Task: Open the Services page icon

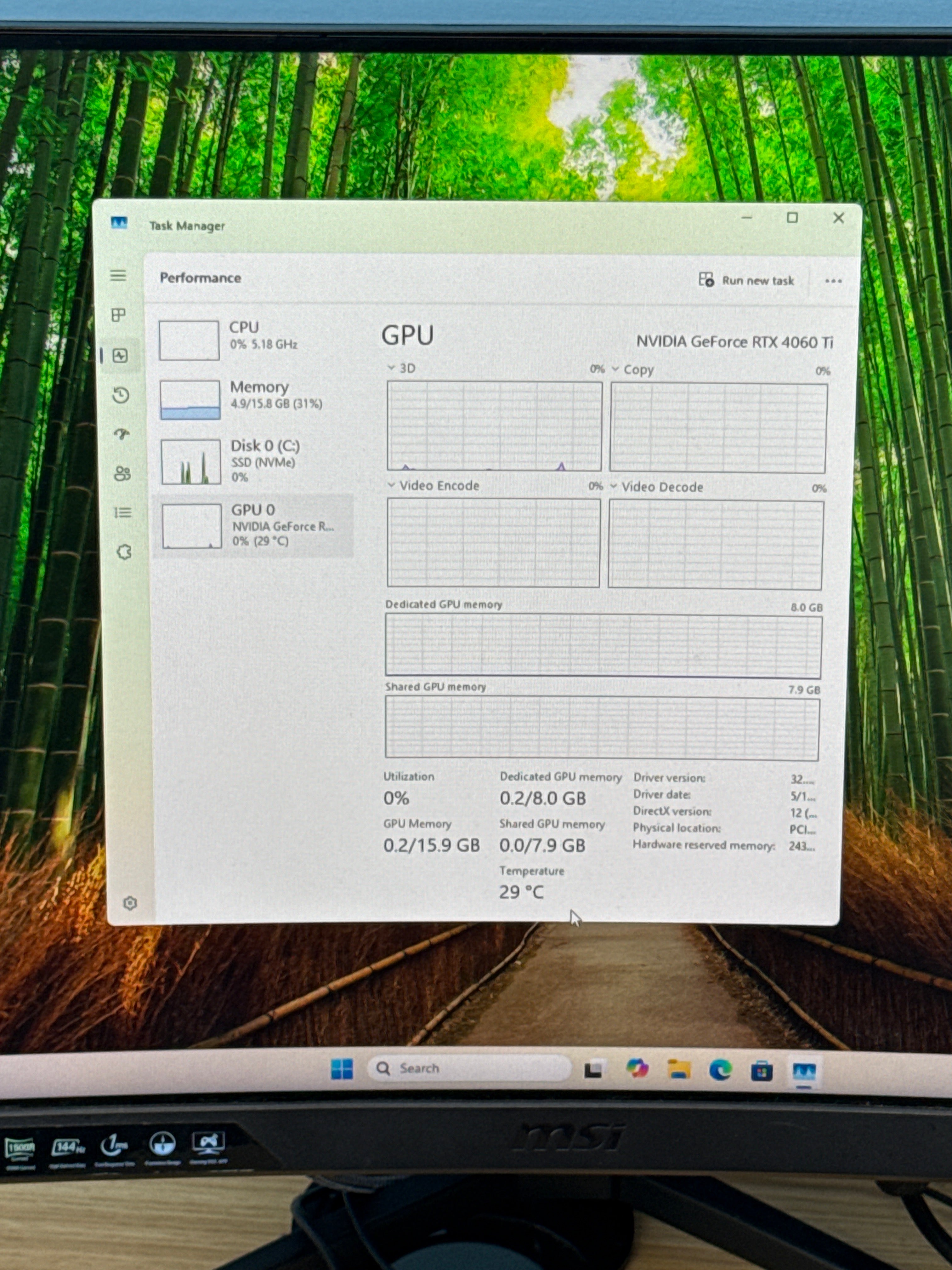Action: pos(124,552)
